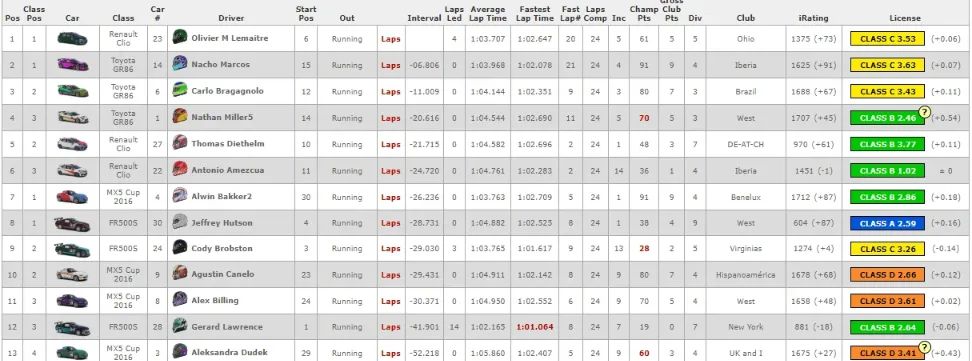
Task: Click the iRating column header
Action: coord(812,18)
